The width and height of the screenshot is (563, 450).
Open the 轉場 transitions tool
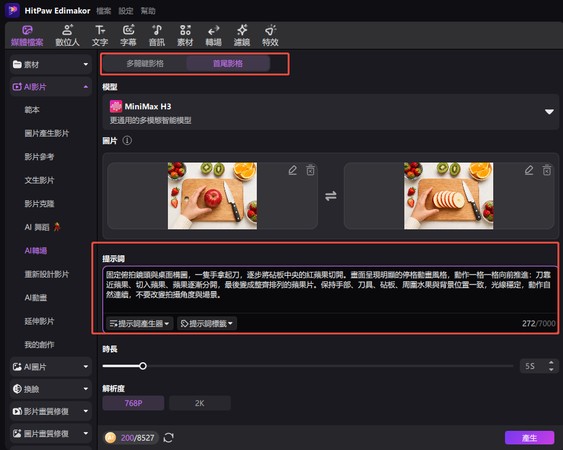pos(213,36)
